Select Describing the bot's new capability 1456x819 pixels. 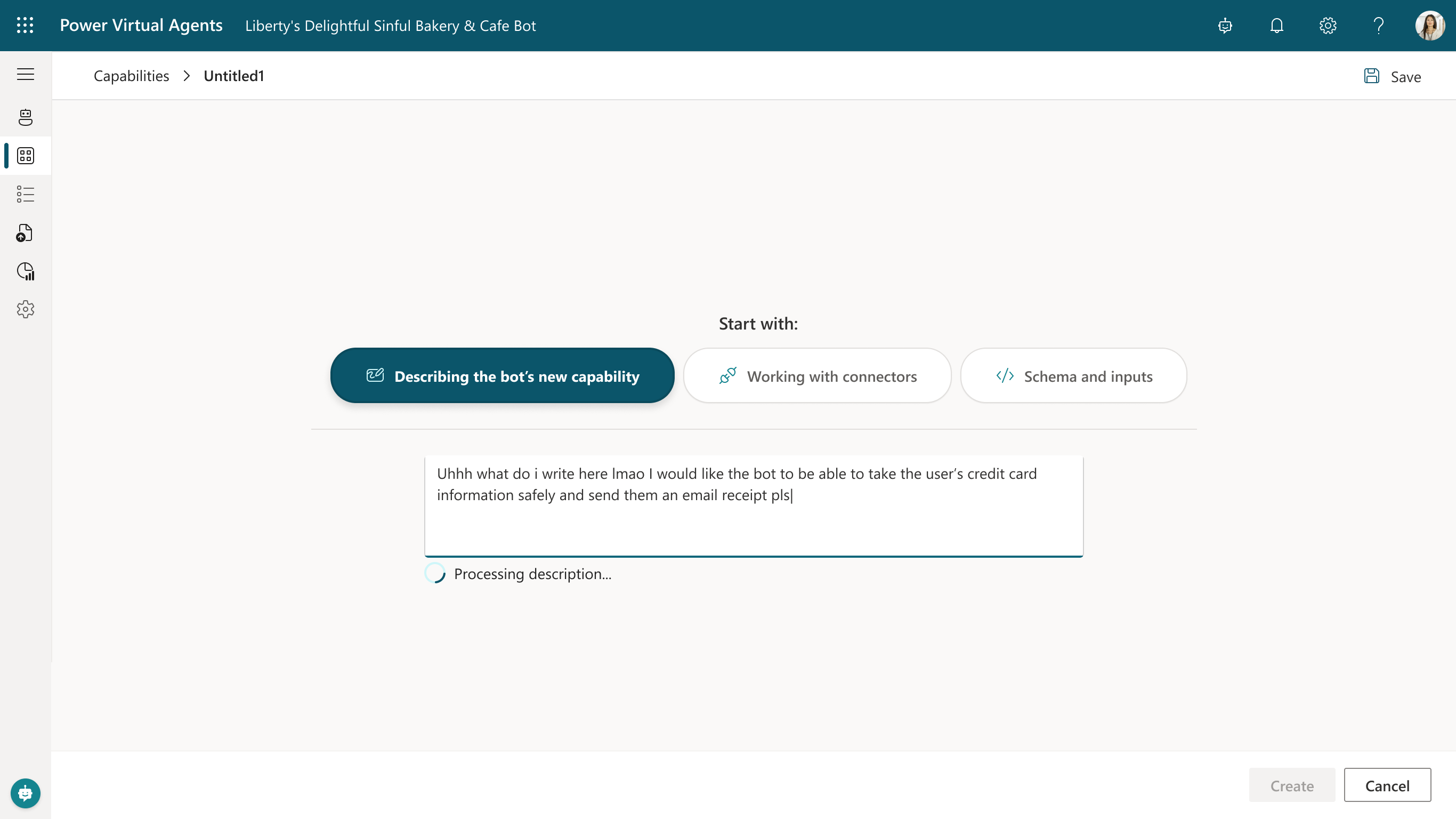[502, 376]
